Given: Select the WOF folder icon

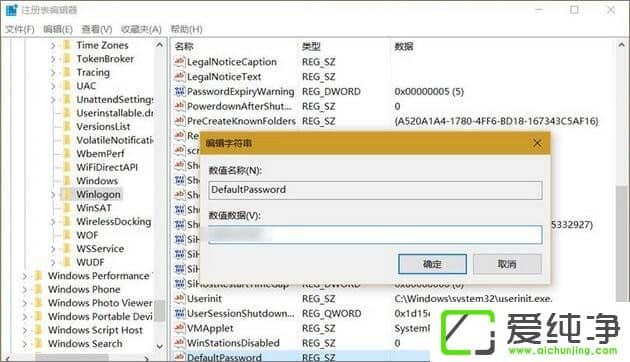Looking at the screenshot, I should (67, 235).
